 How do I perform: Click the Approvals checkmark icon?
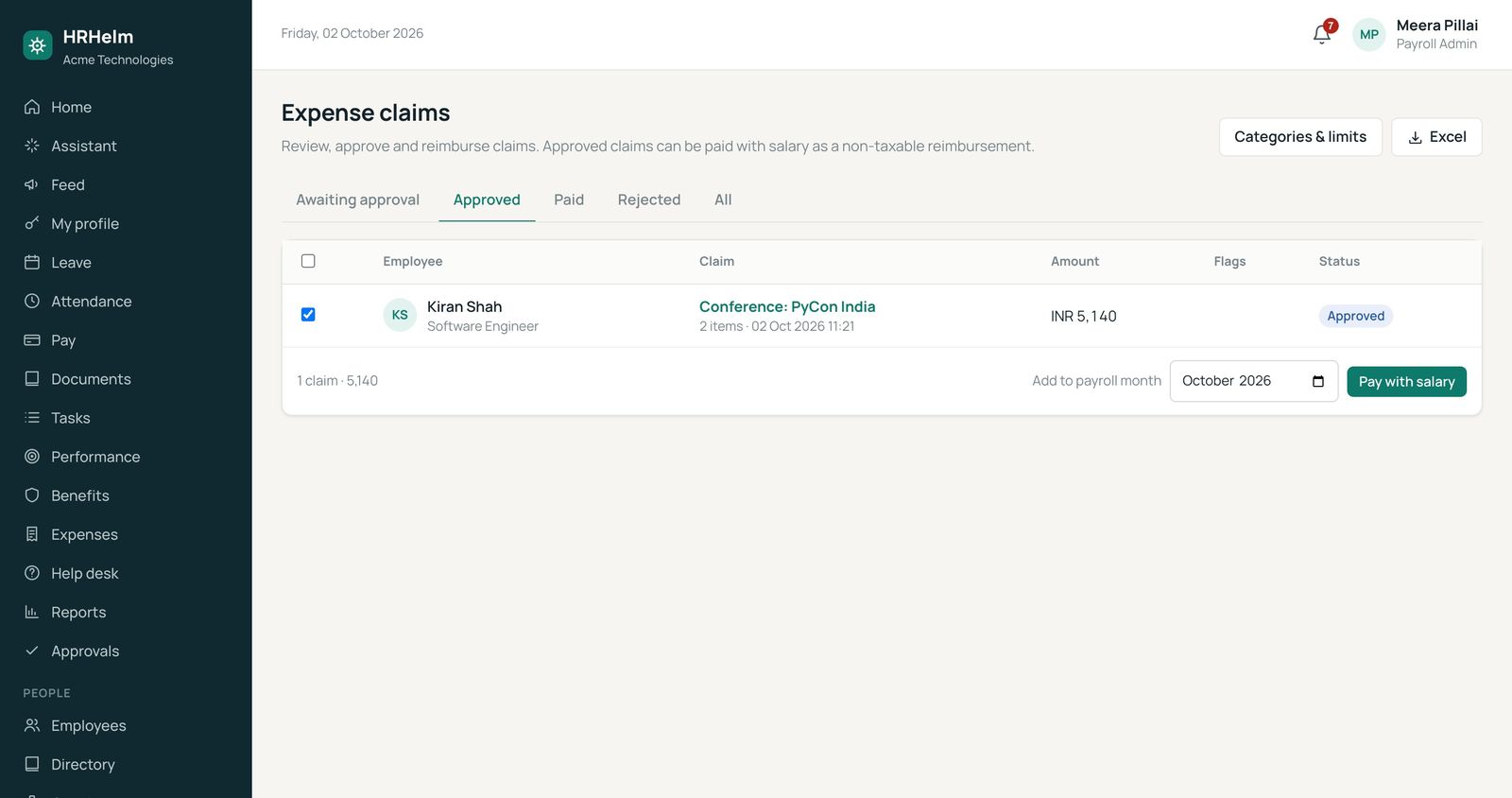pos(32,651)
